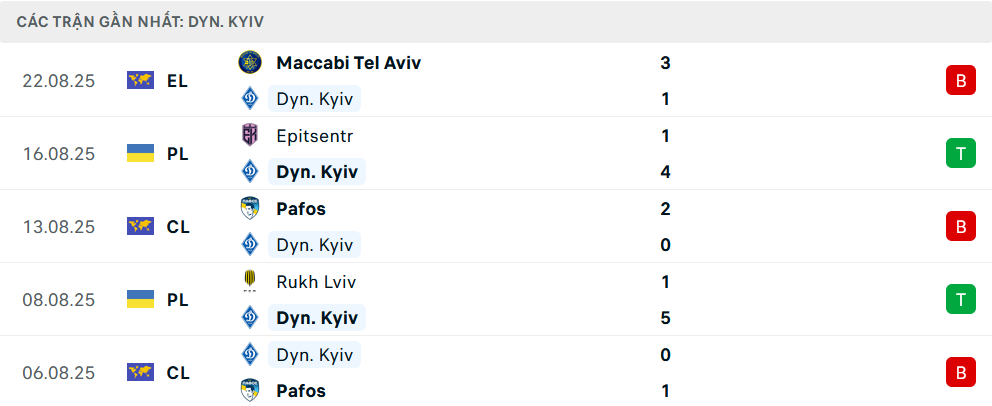Click the Maccabi Tel Aviv club crest
The image size is (992, 406).
point(249,63)
